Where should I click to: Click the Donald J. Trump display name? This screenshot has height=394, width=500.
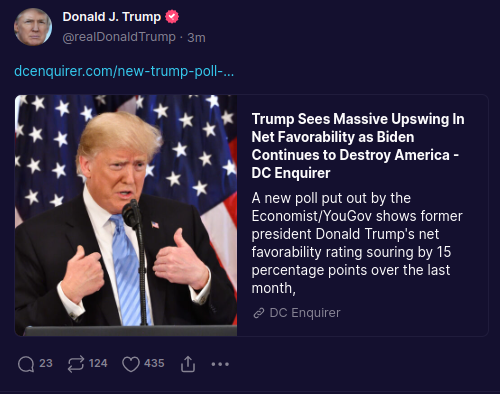pyautogui.click(x=112, y=17)
